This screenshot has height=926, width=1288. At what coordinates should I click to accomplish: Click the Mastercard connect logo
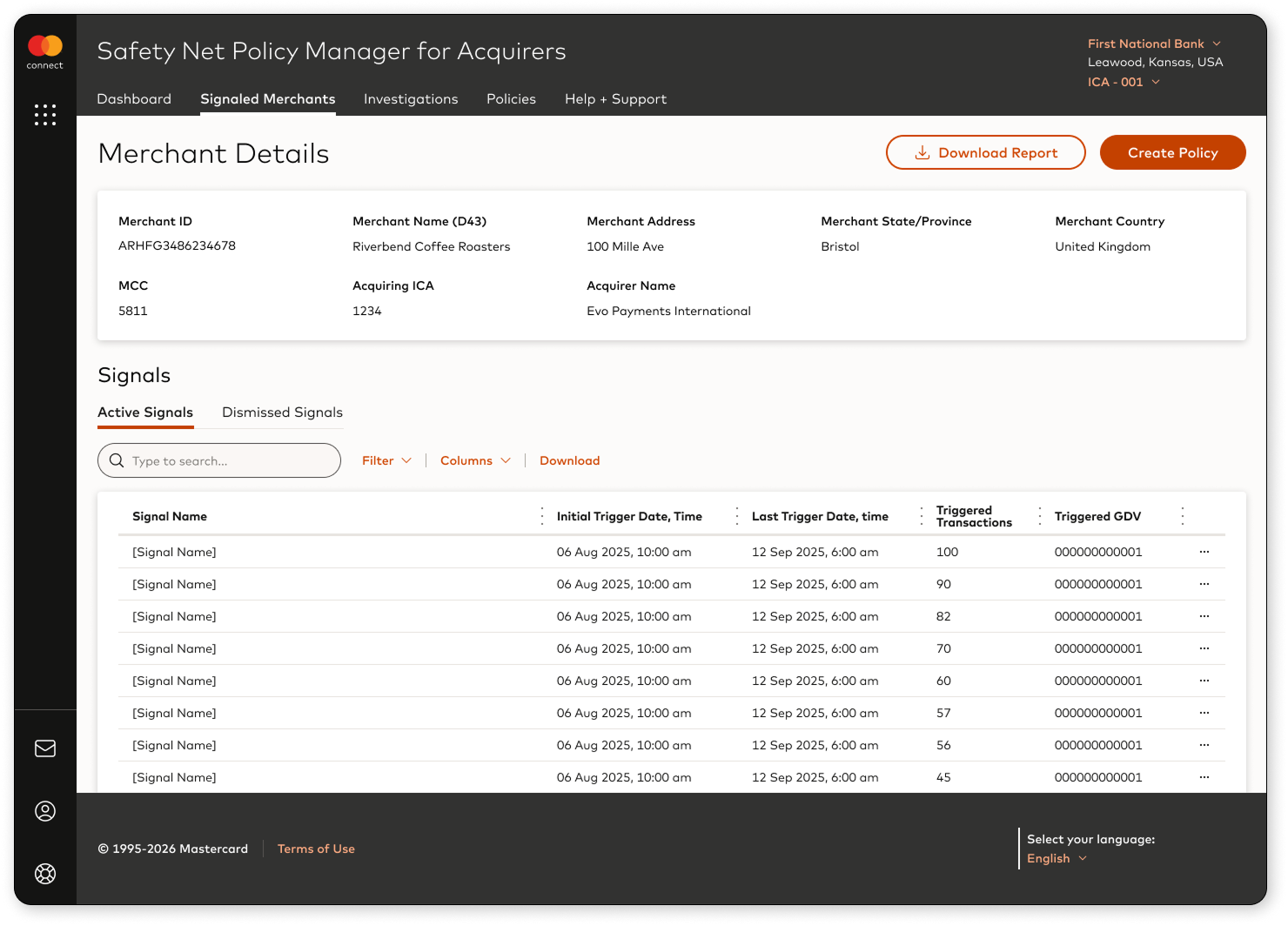point(45,52)
